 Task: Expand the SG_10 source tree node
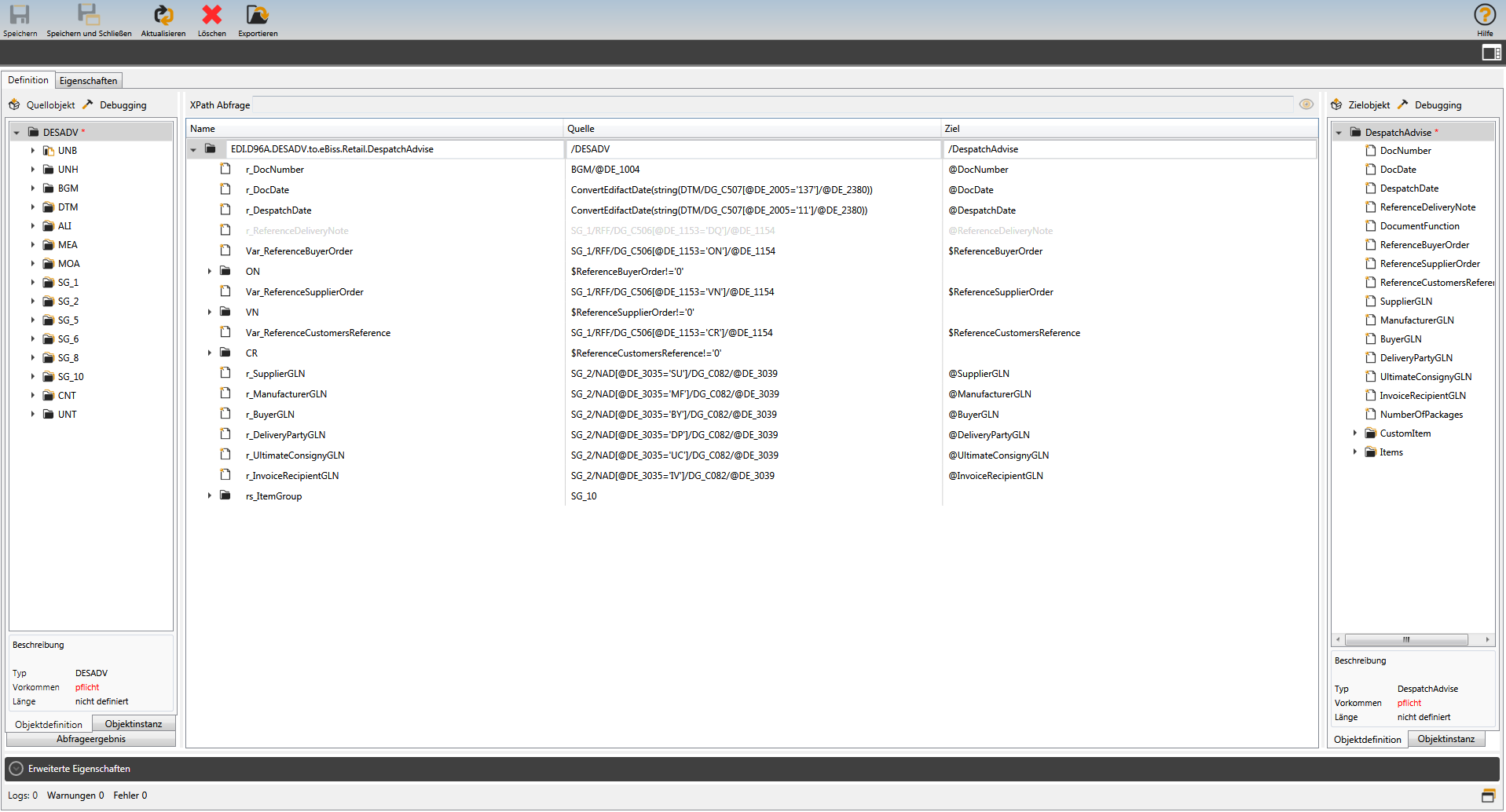(x=33, y=377)
